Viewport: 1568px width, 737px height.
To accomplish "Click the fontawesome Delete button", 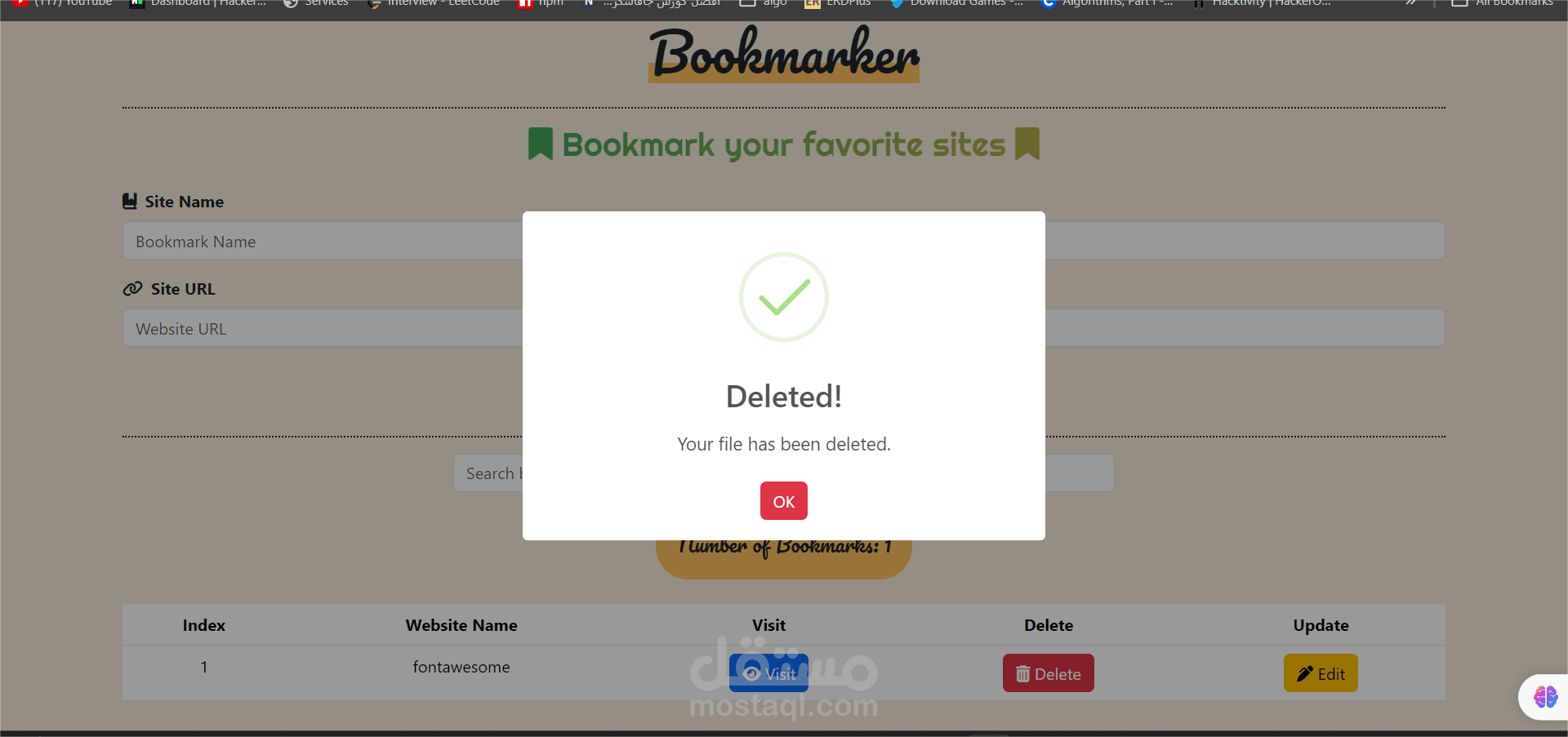I will [1048, 673].
